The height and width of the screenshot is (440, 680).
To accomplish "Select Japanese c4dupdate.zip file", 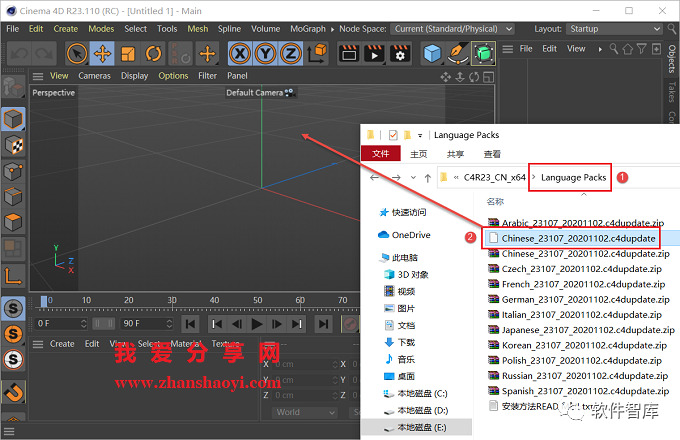I will tap(581, 330).
